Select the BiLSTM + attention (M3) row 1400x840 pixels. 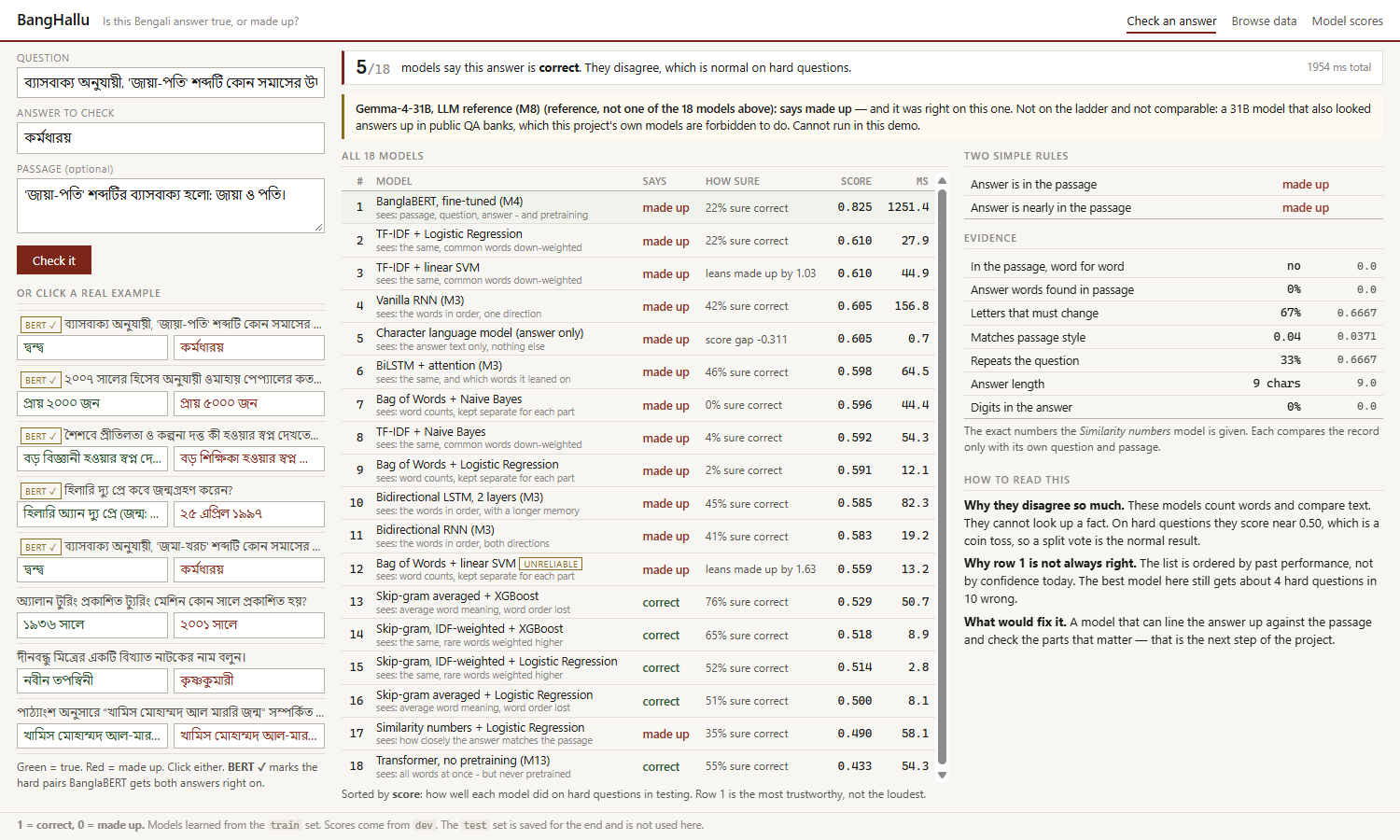point(637,371)
